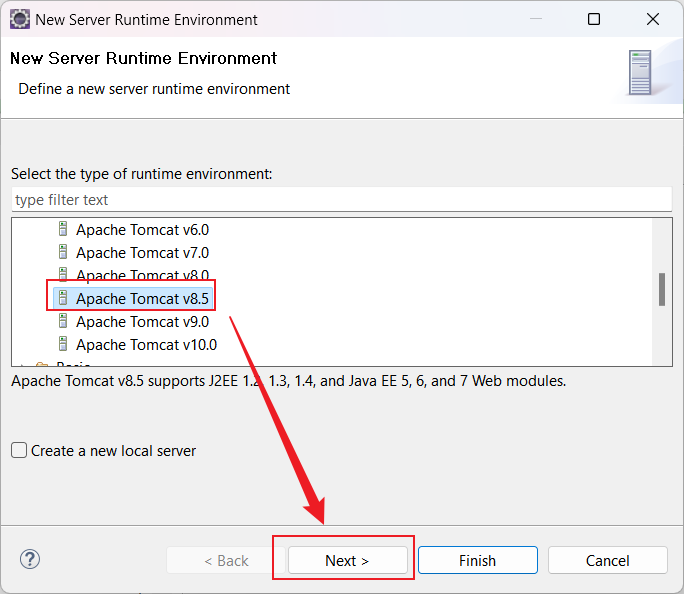
Task: Click the Finish button
Action: 478,560
